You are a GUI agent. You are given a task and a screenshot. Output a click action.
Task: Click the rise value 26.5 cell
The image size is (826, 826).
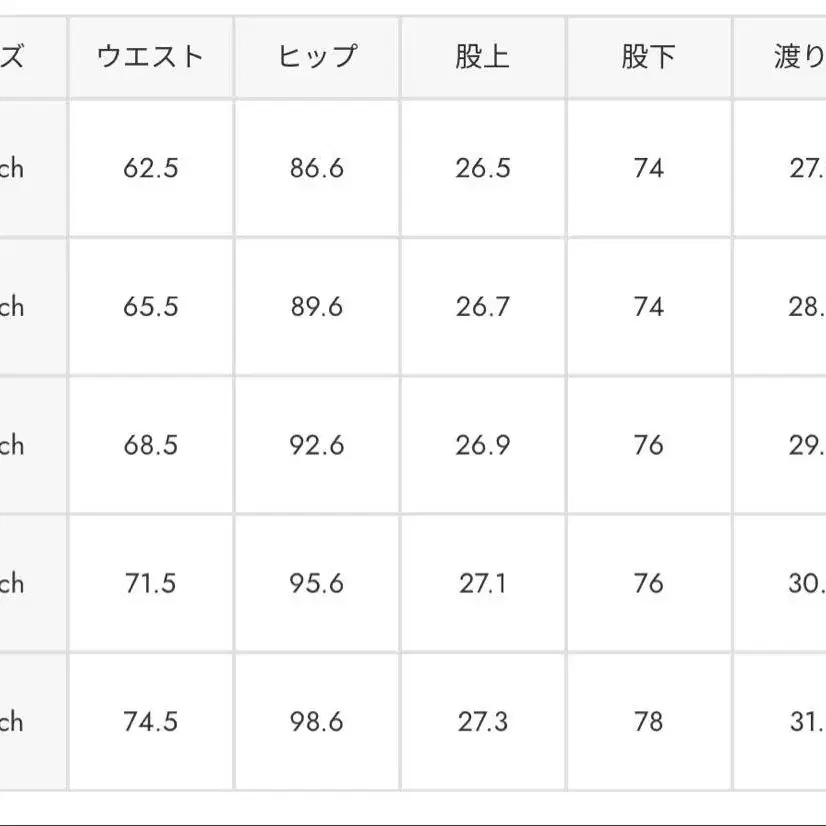(483, 168)
